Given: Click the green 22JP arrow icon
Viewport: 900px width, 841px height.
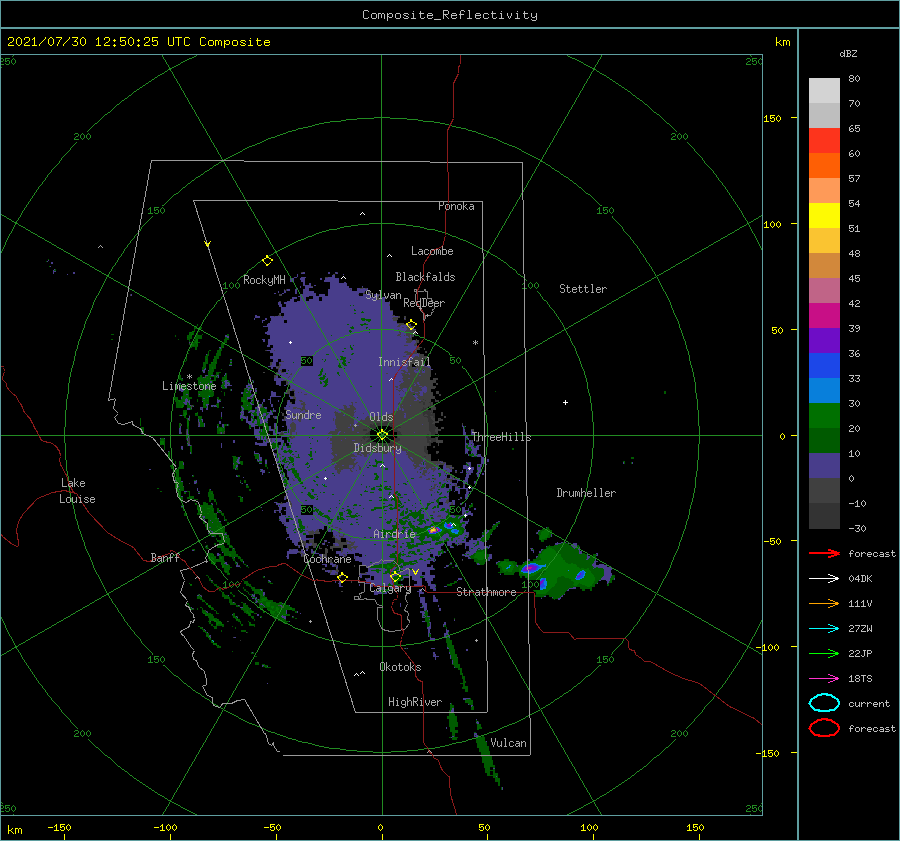Looking at the screenshot, I should pyautogui.click(x=824, y=653).
